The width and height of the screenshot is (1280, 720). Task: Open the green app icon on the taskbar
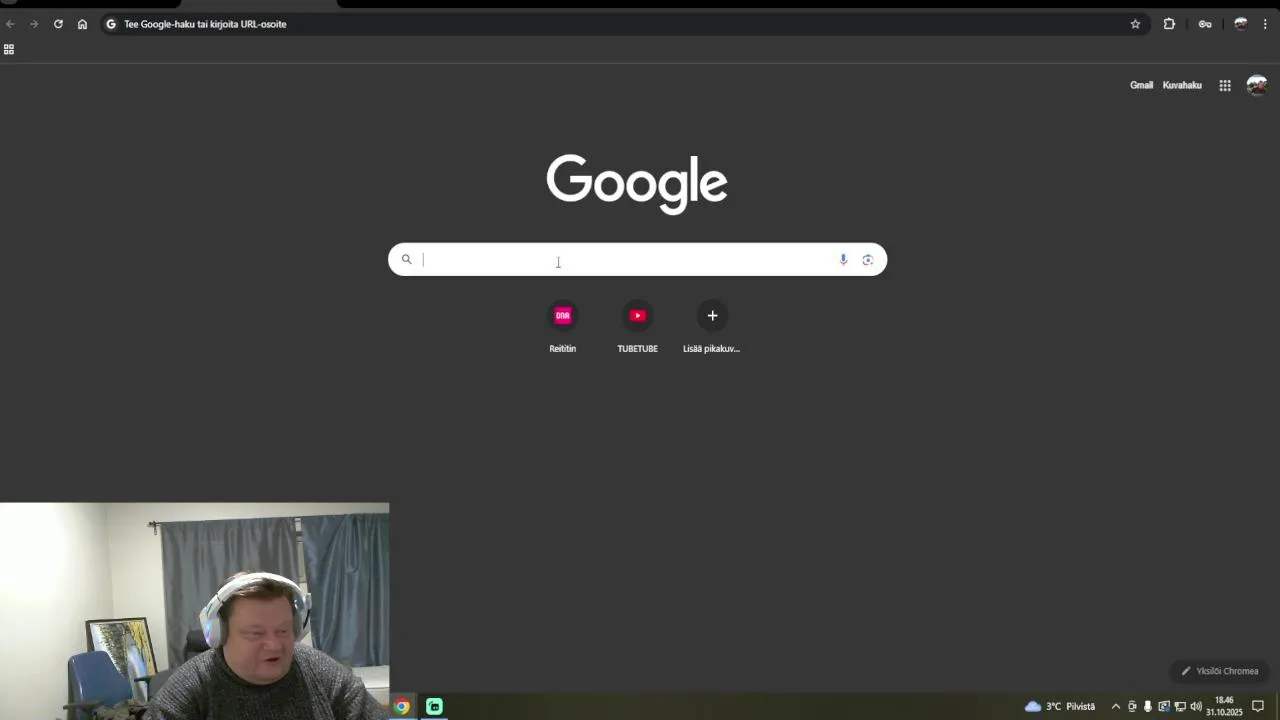click(x=434, y=706)
